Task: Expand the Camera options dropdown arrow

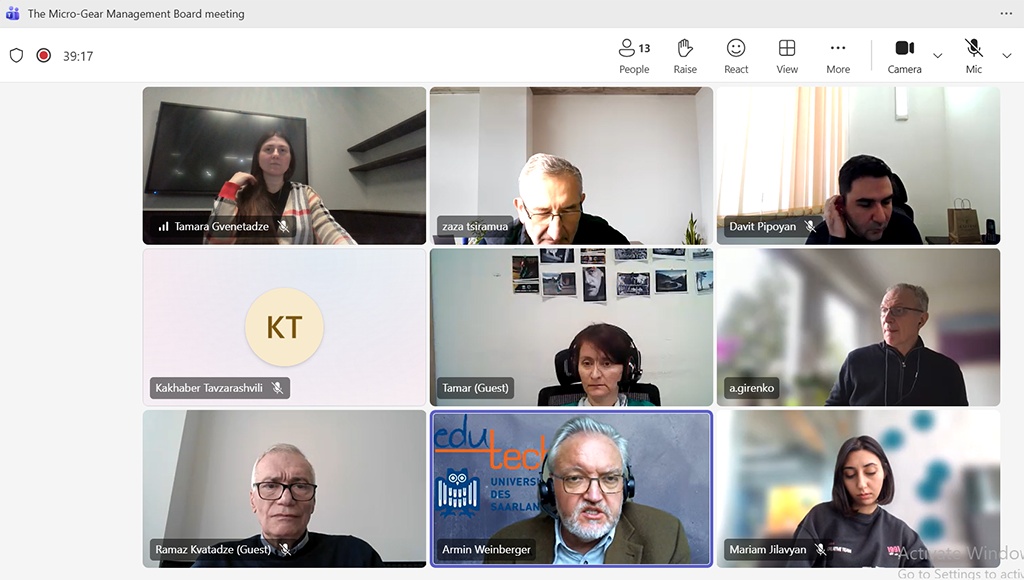Action: click(x=938, y=56)
